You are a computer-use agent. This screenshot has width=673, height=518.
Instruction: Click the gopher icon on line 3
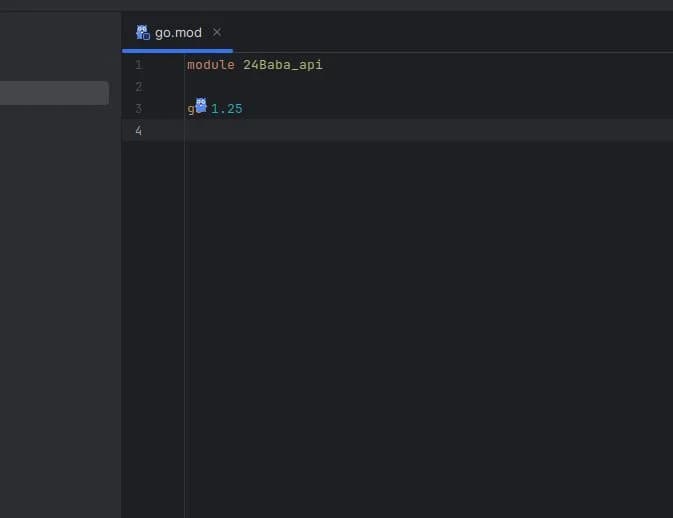201,106
